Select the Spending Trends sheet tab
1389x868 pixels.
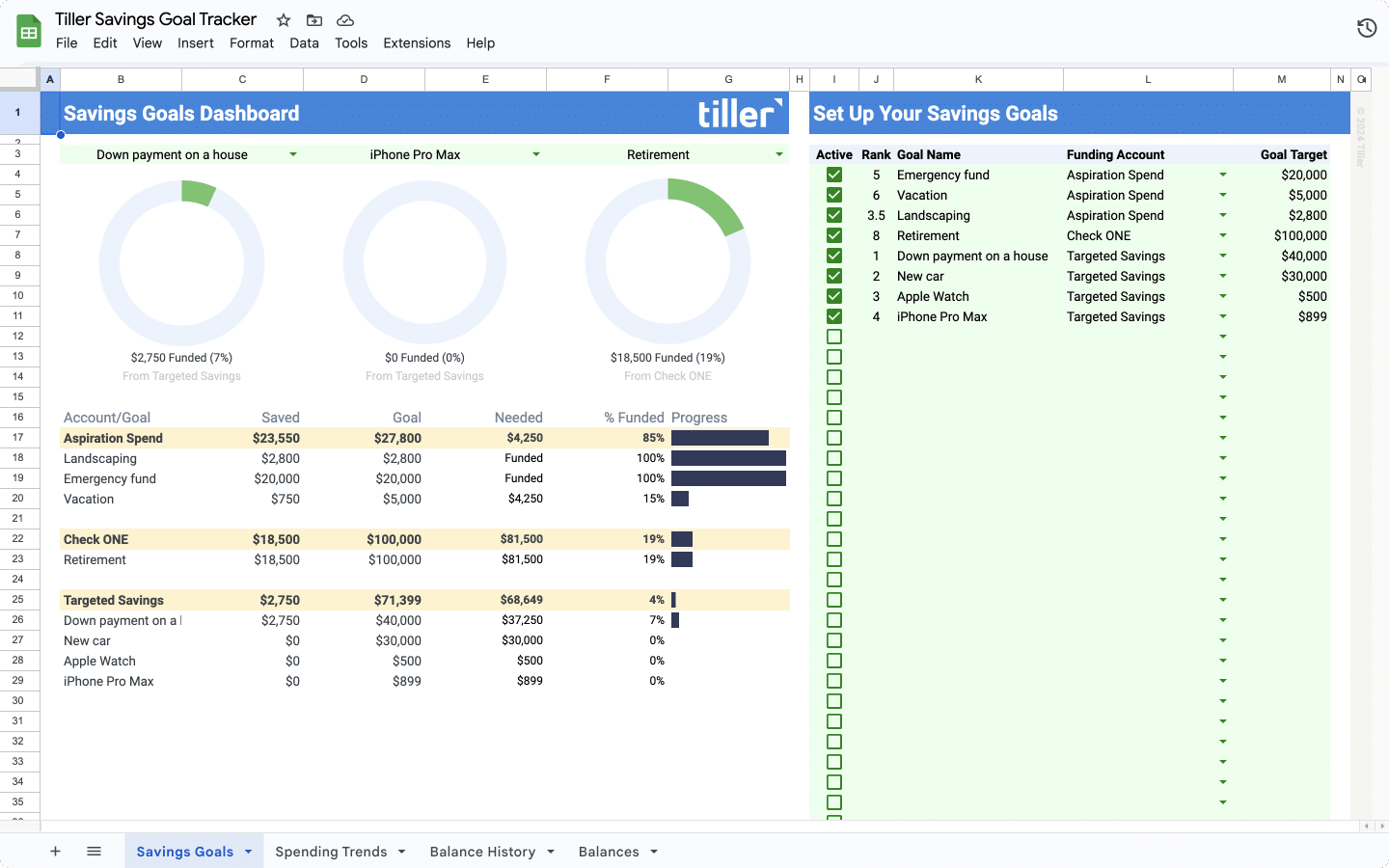pyautogui.click(x=331, y=852)
